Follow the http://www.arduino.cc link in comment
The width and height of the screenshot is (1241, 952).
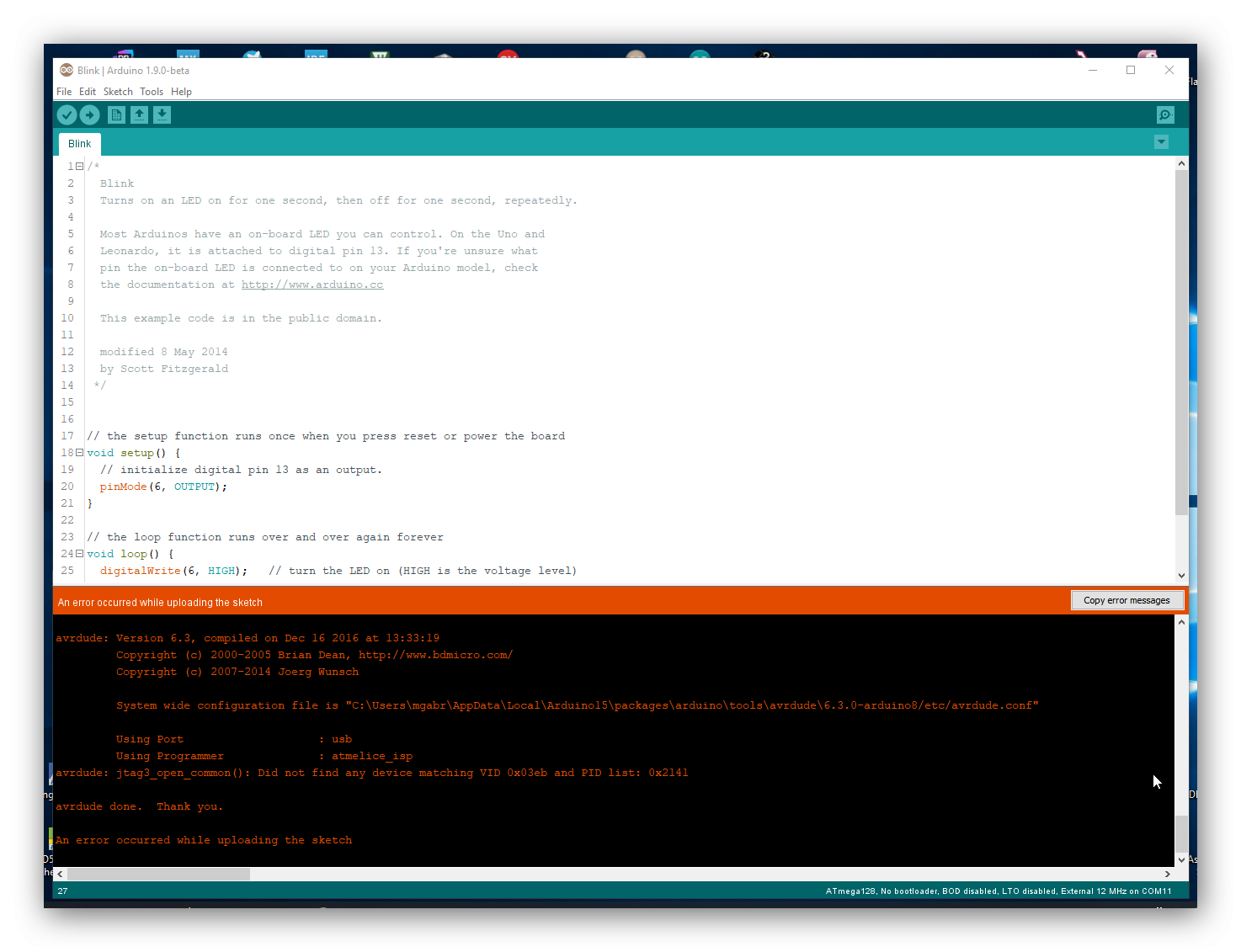point(312,285)
